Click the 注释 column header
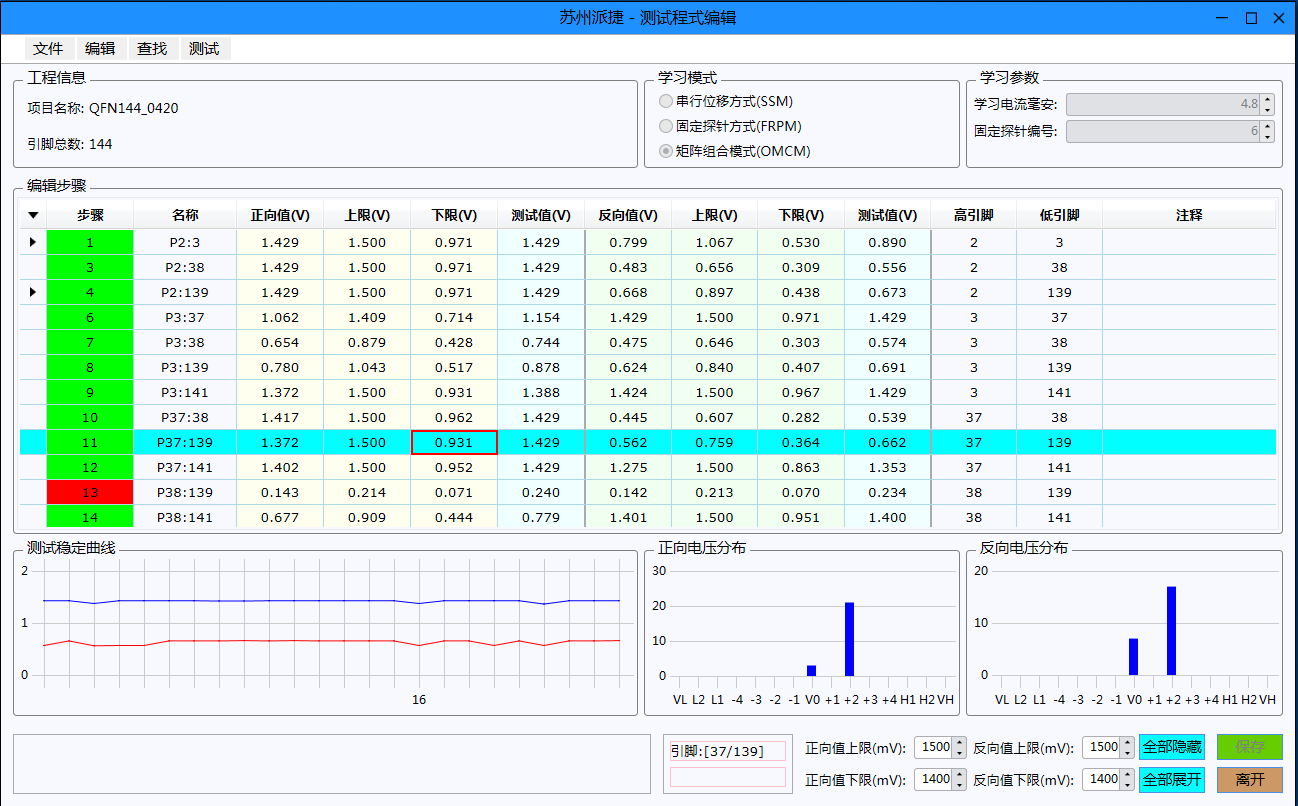 pos(1189,215)
